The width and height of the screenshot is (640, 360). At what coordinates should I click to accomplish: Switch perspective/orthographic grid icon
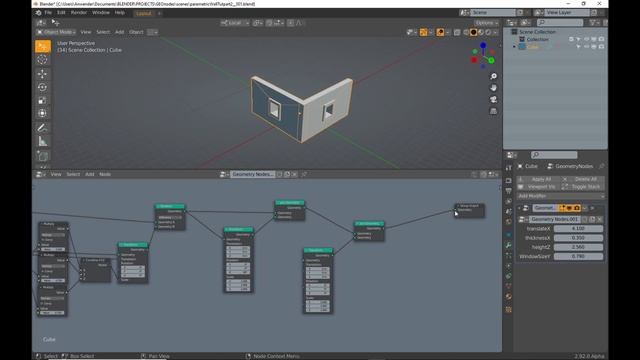(493, 111)
